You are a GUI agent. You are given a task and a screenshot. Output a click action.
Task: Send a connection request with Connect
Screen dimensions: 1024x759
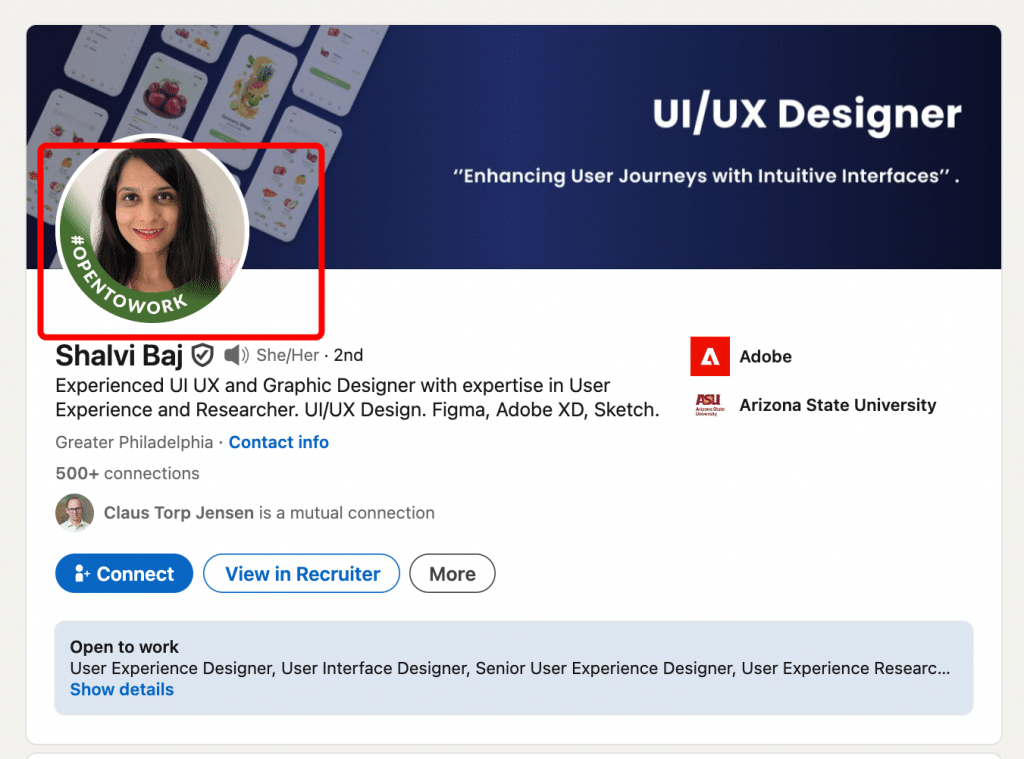pos(124,573)
